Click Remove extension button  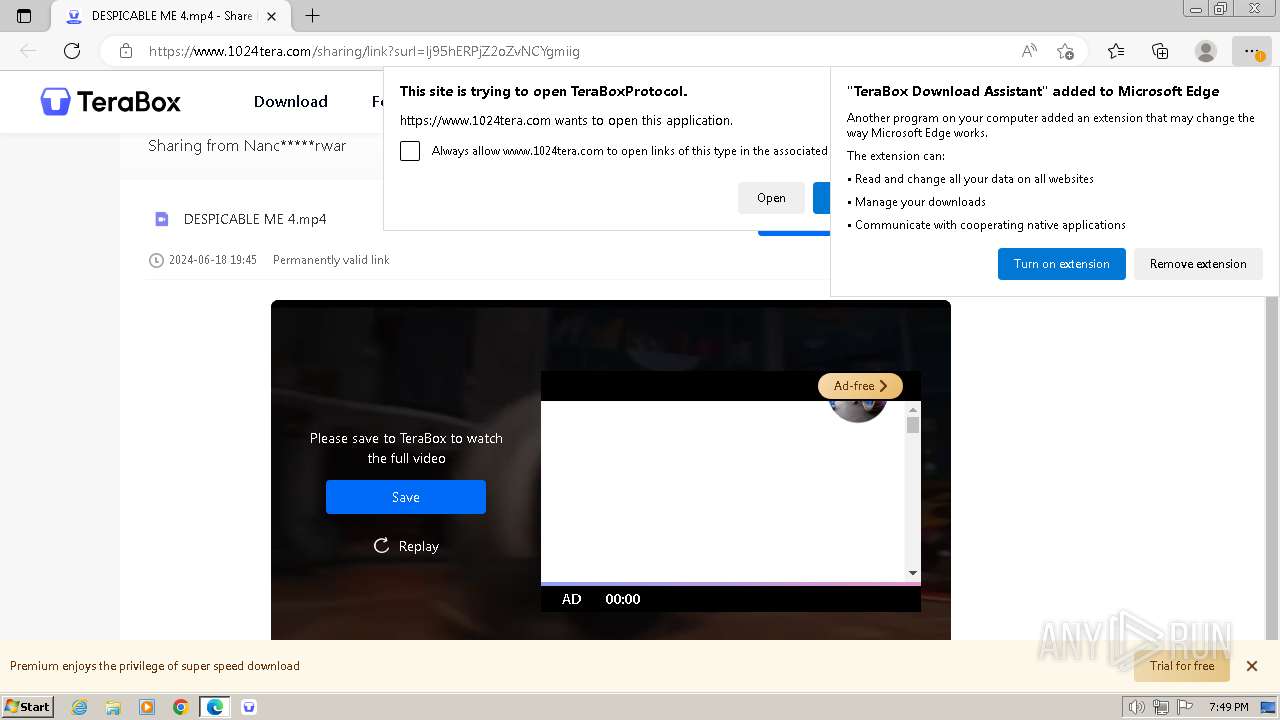(x=1198, y=264)
